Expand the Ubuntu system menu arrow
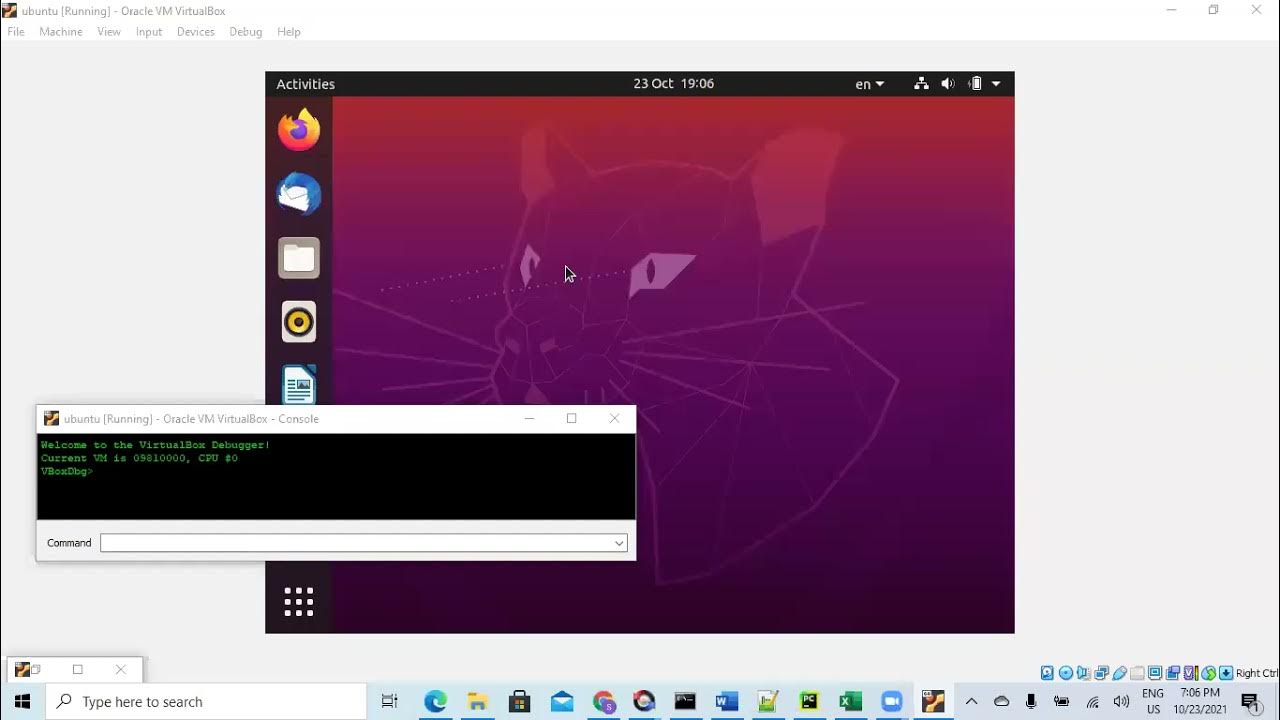 tap(996, 84)
